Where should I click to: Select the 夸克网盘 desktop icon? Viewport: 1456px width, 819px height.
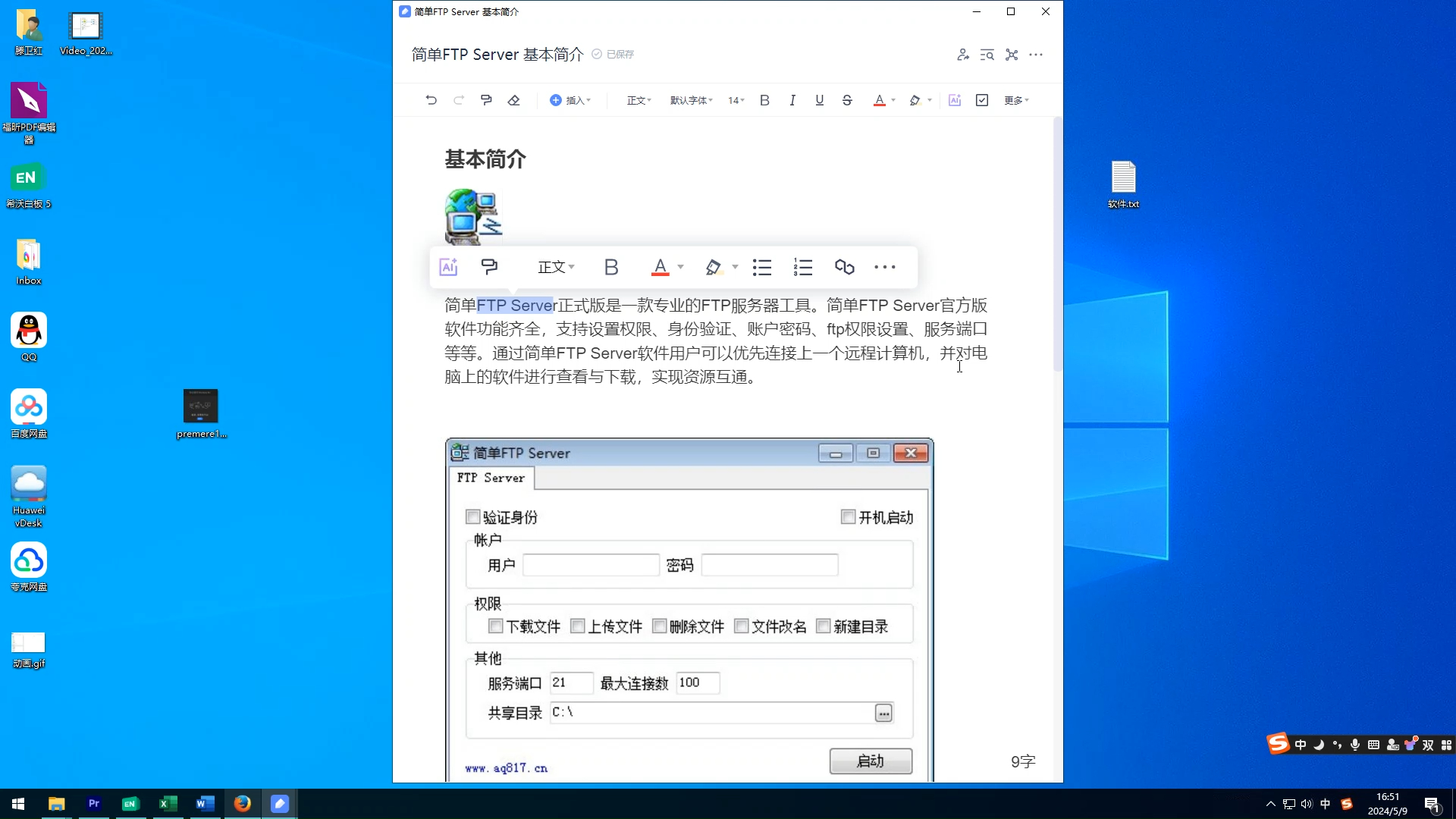pyautogui.click(x=29, y=567)
